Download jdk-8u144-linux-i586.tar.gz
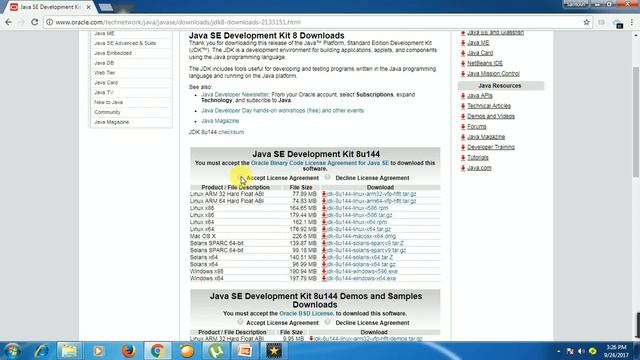The width and height of the screenshot is (640, 360). pos(359,215)
